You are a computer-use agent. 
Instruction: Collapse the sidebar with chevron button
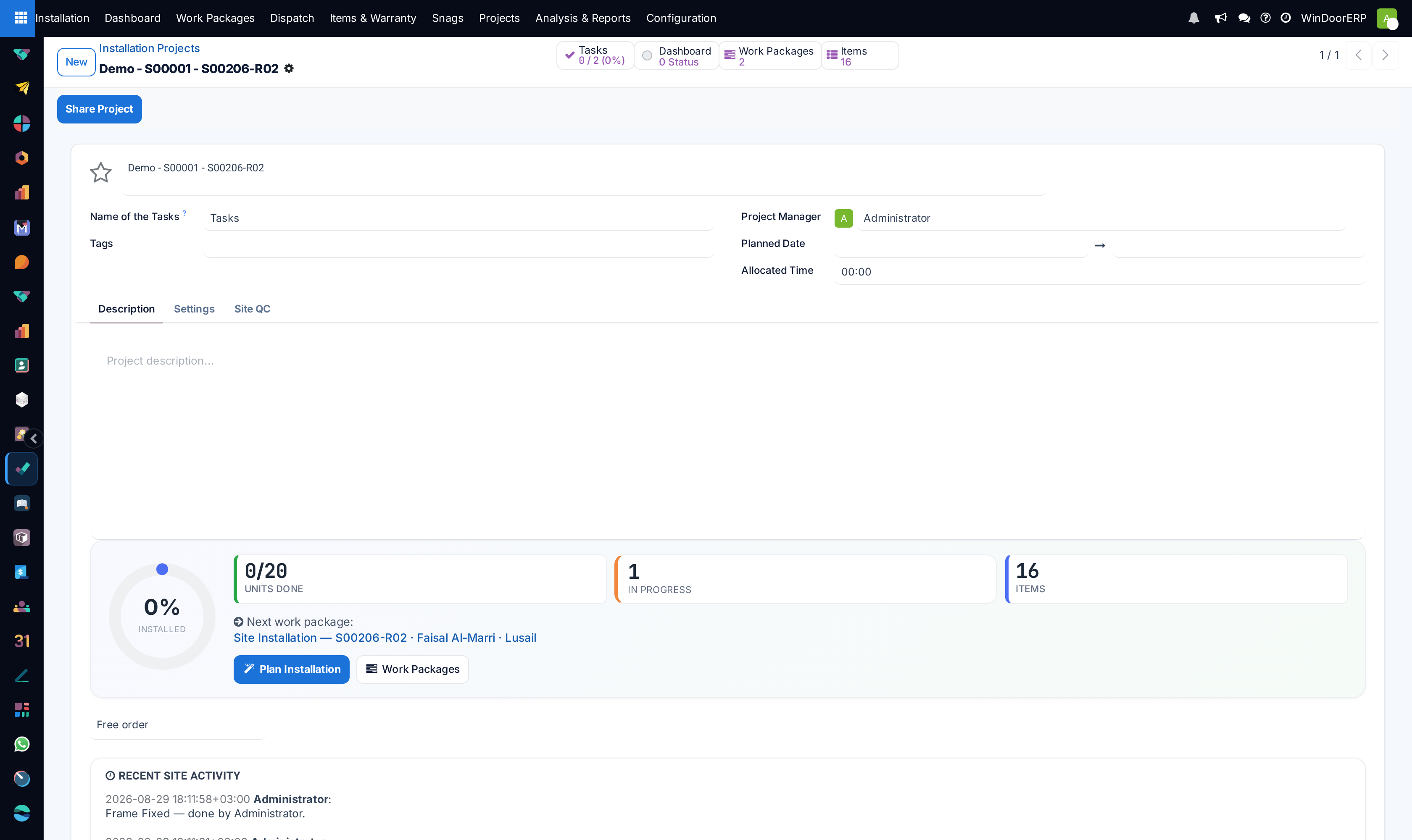pos(34,438)
